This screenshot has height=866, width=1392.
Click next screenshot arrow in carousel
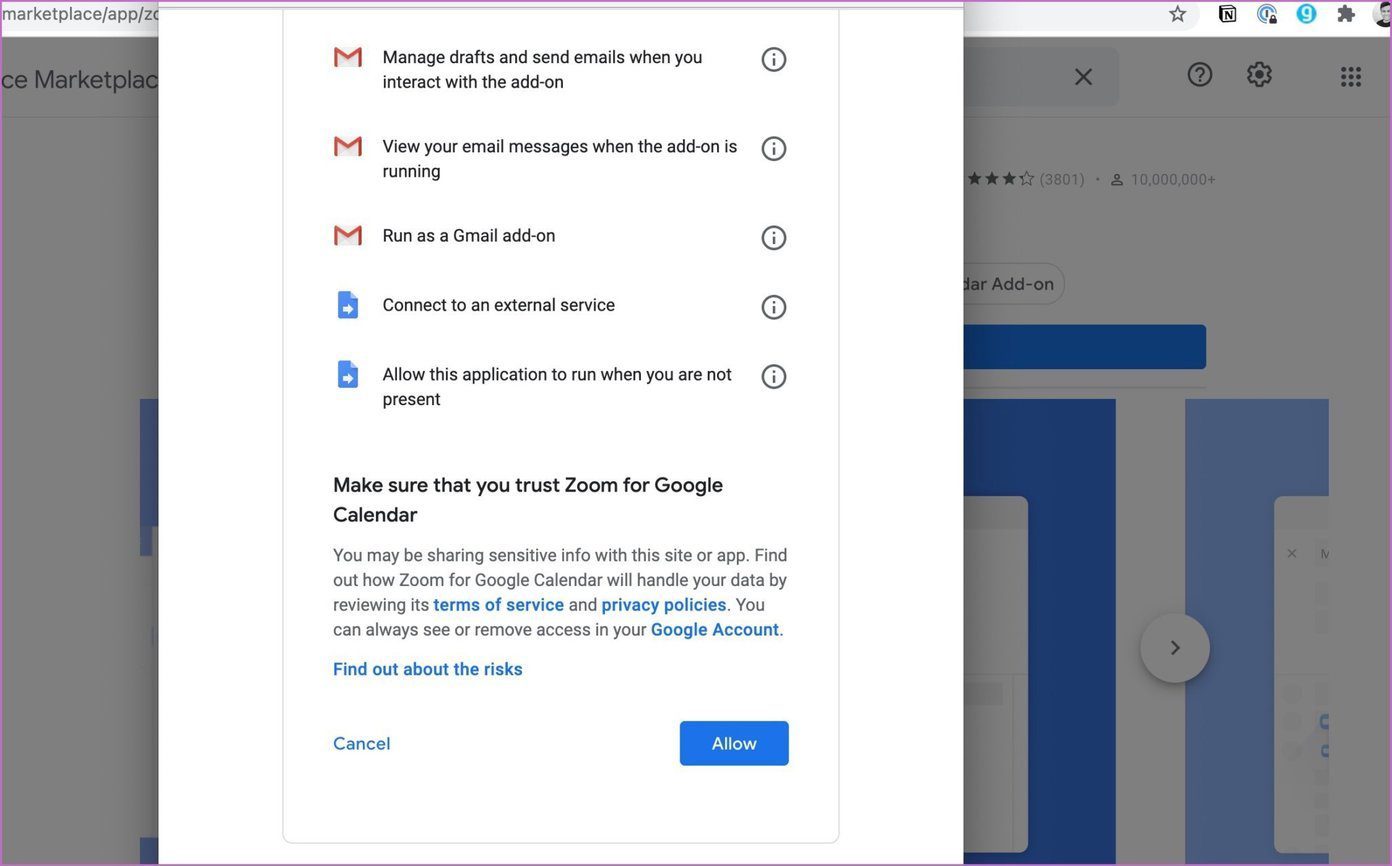pyautogui.click(x=1175, y=648)
